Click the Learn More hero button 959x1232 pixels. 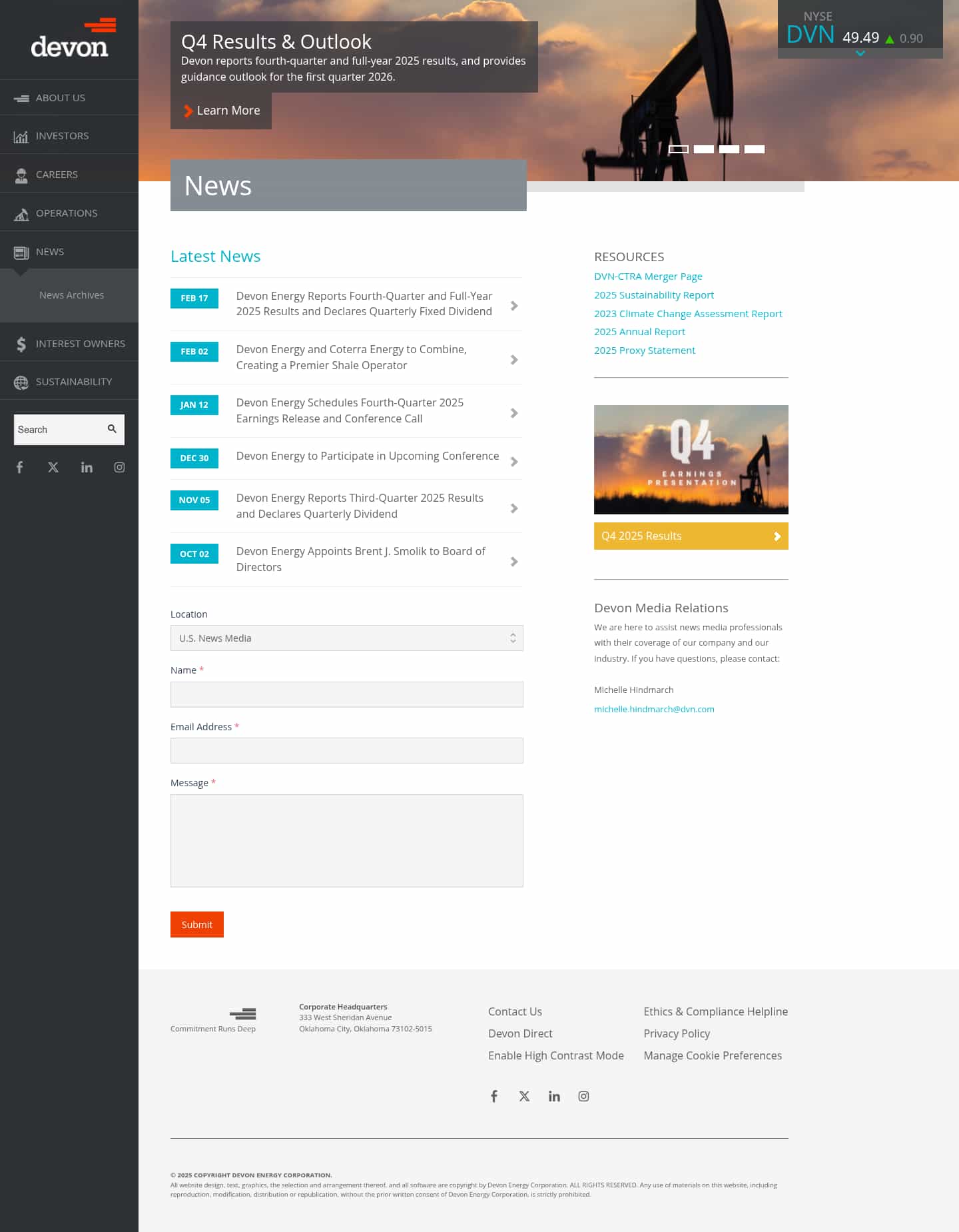[221, 111]
